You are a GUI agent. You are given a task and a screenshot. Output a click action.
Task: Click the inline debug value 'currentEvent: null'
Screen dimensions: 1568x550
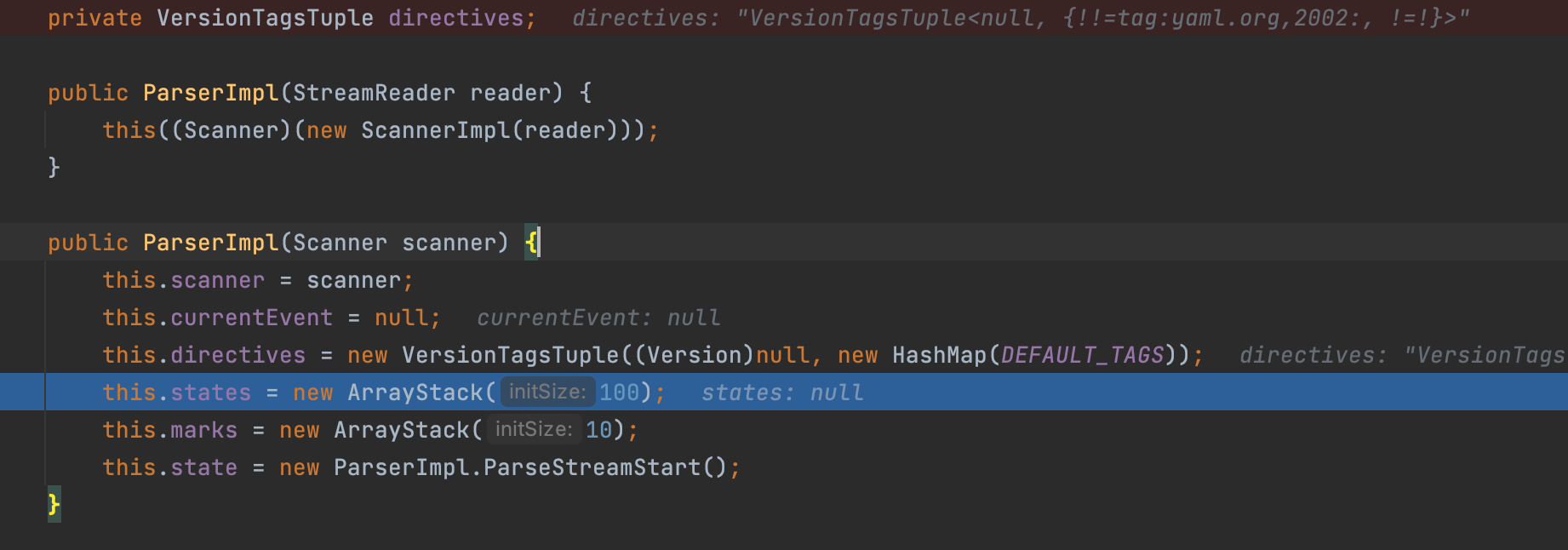(598, 318)
